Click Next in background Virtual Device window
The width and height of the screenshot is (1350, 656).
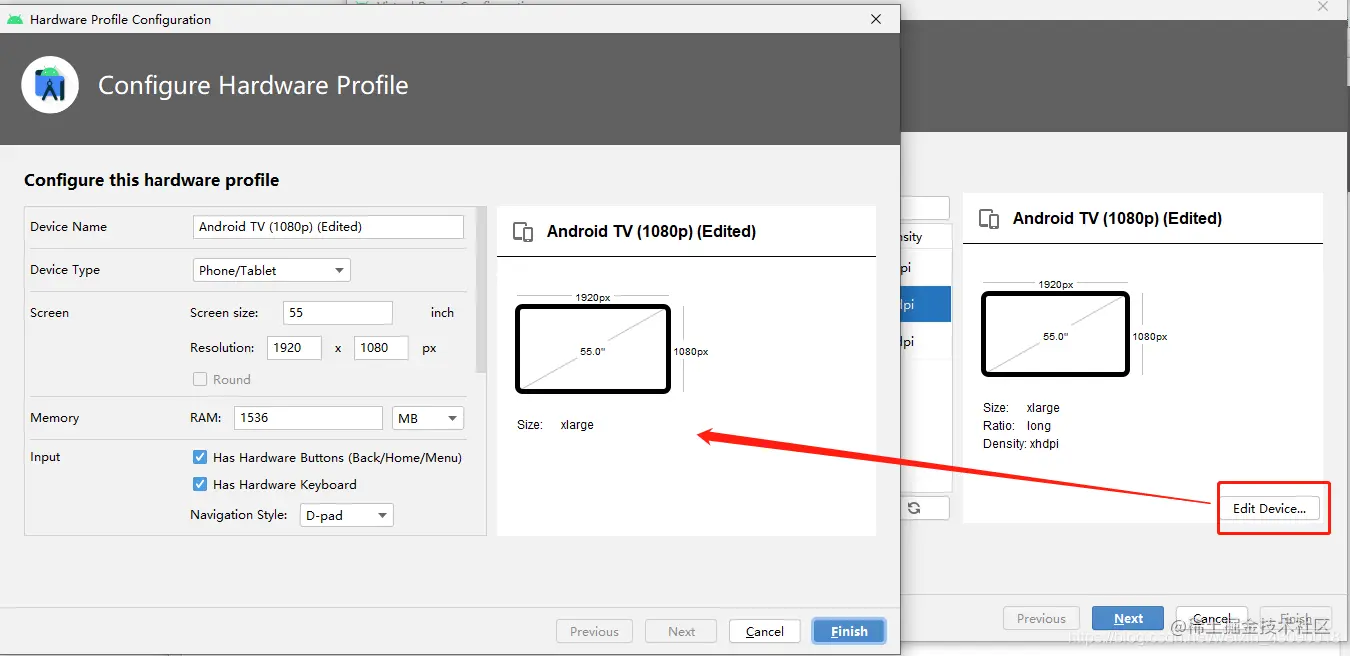1128,618
